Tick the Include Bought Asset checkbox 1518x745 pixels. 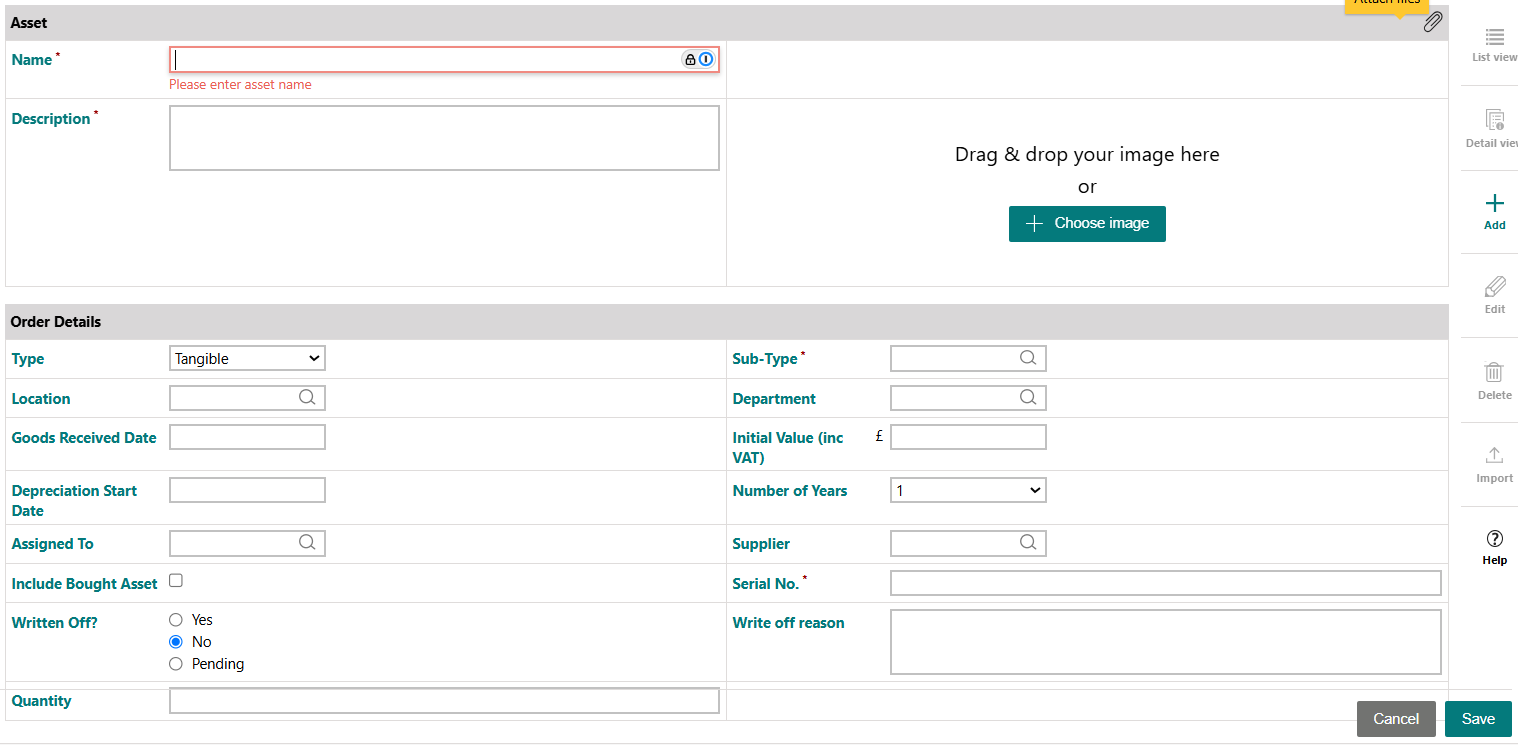[x=176, y=580]
